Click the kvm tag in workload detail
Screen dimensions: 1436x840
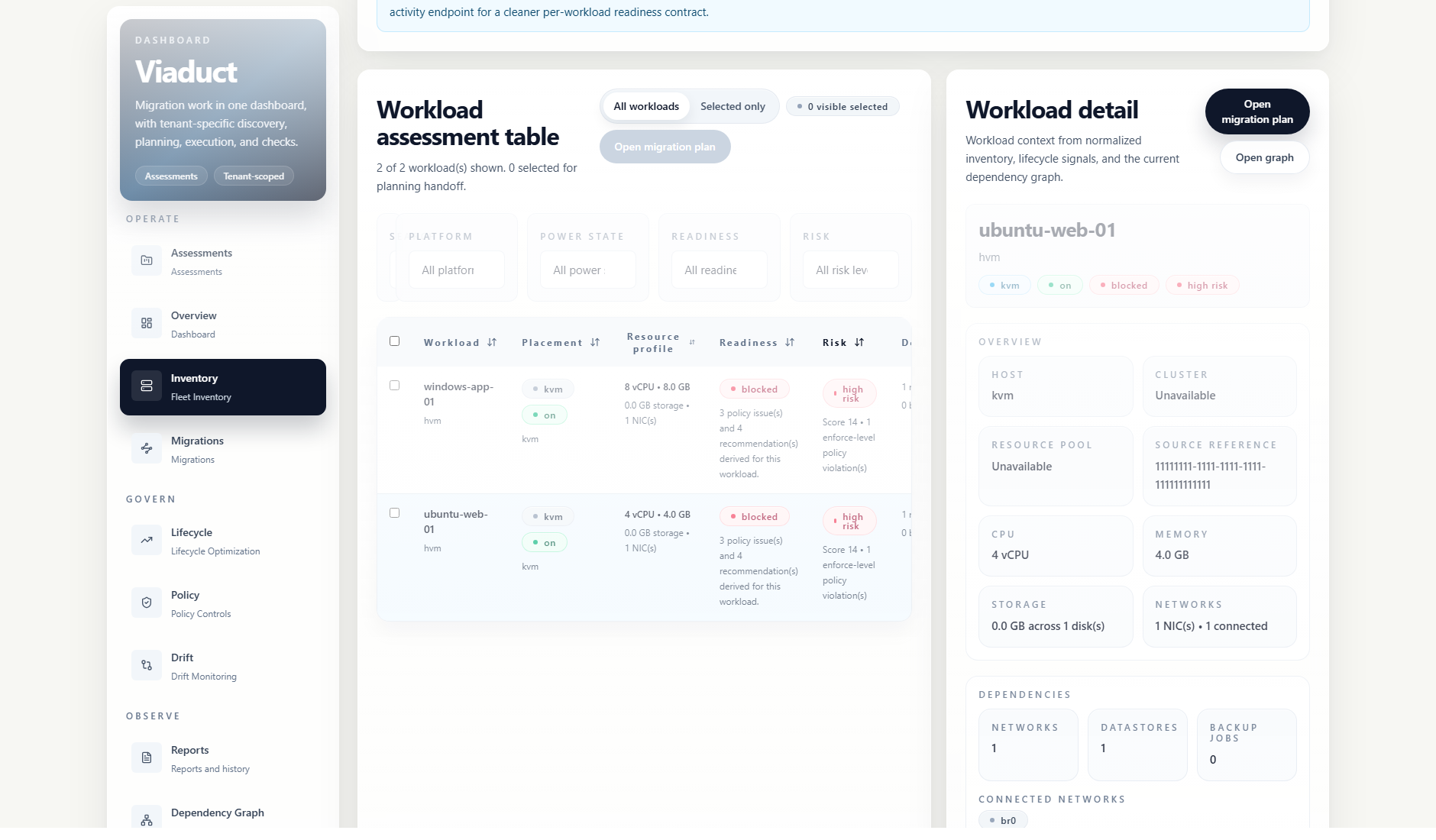(1004, 285)
